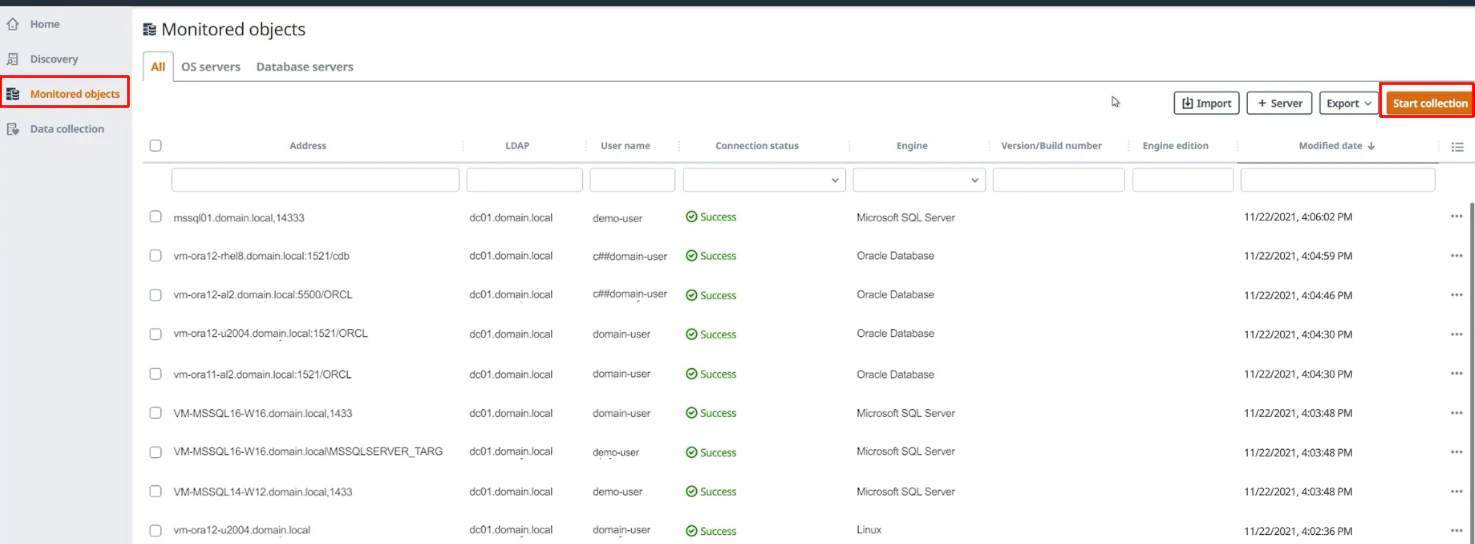Switch to the OS servers tab
The image size is (1475, 544).
tap(210, 67)
